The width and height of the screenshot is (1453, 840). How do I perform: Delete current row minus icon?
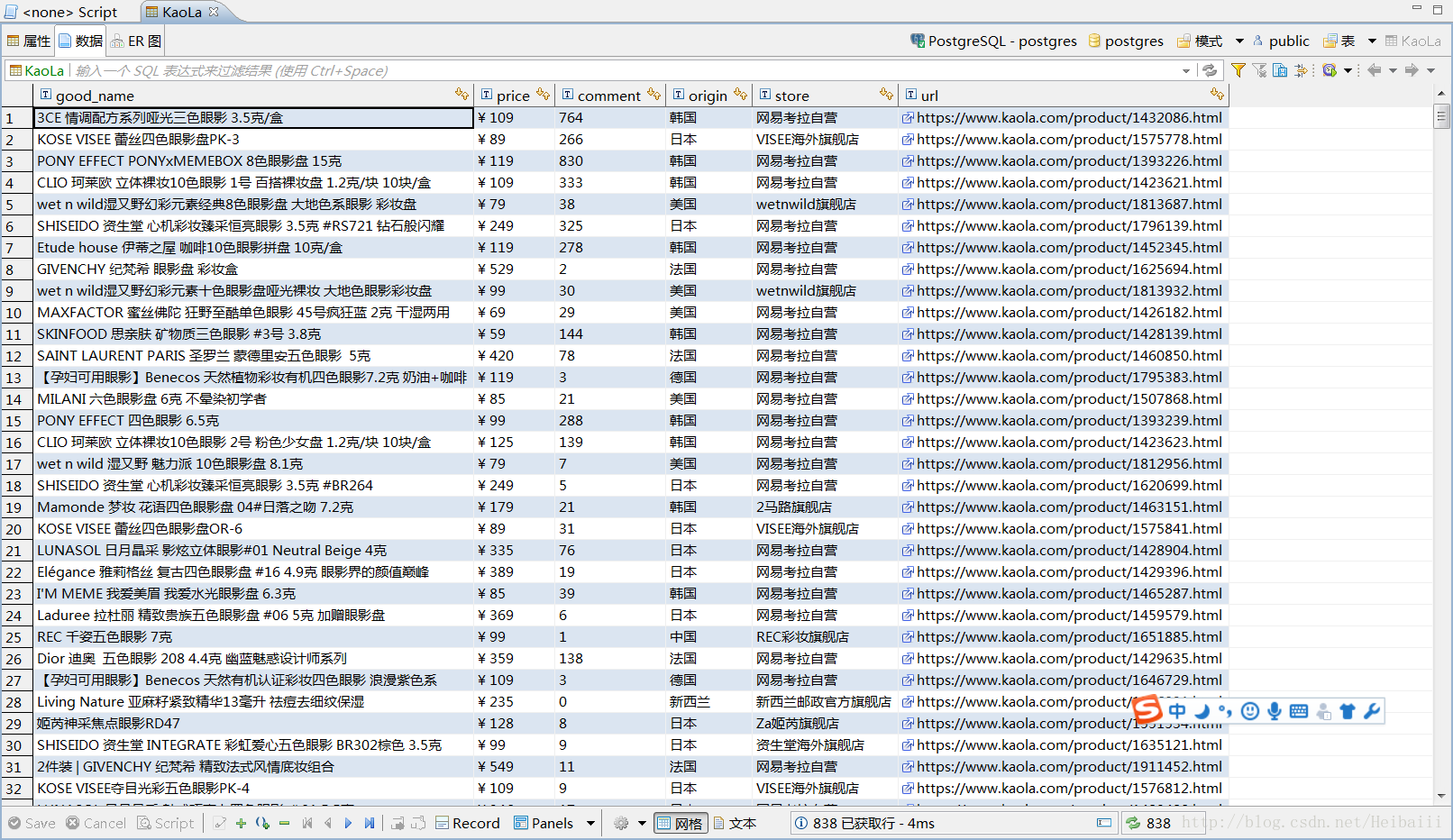pos(284,823)
